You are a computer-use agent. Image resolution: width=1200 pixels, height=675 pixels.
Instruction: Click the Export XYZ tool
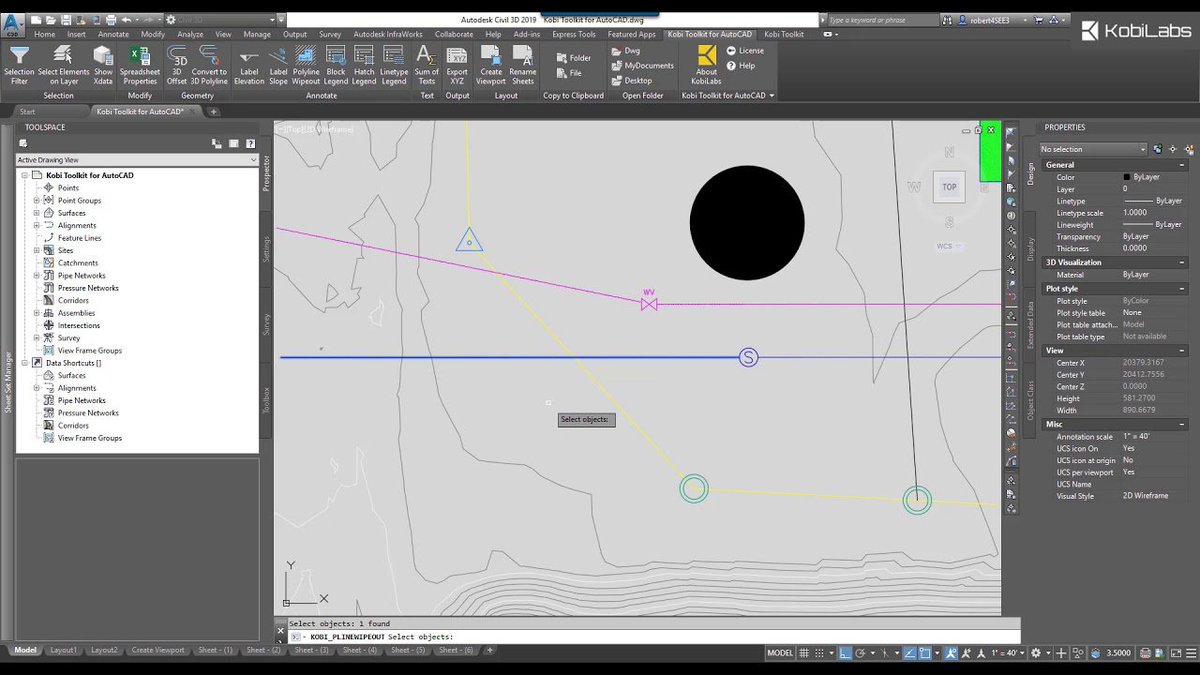pos(457,65)
